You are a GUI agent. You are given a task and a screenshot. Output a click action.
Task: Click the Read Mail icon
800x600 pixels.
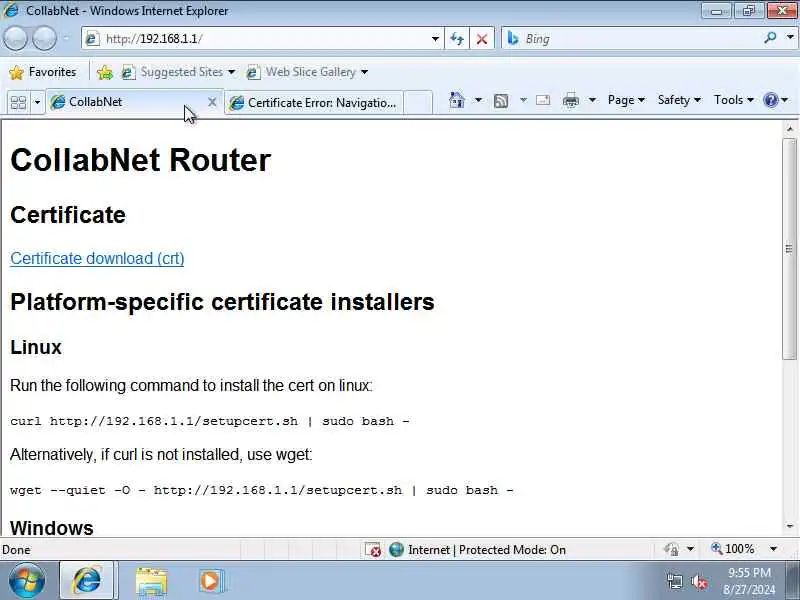(x=543, y=100)
